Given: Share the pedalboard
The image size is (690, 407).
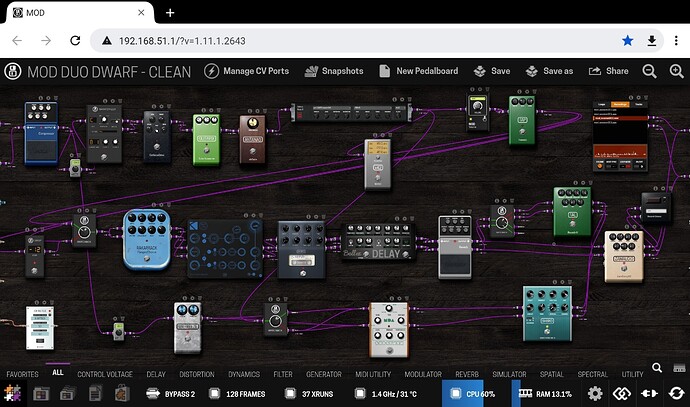Looking at the screenshot, I should tap(609, 71).
